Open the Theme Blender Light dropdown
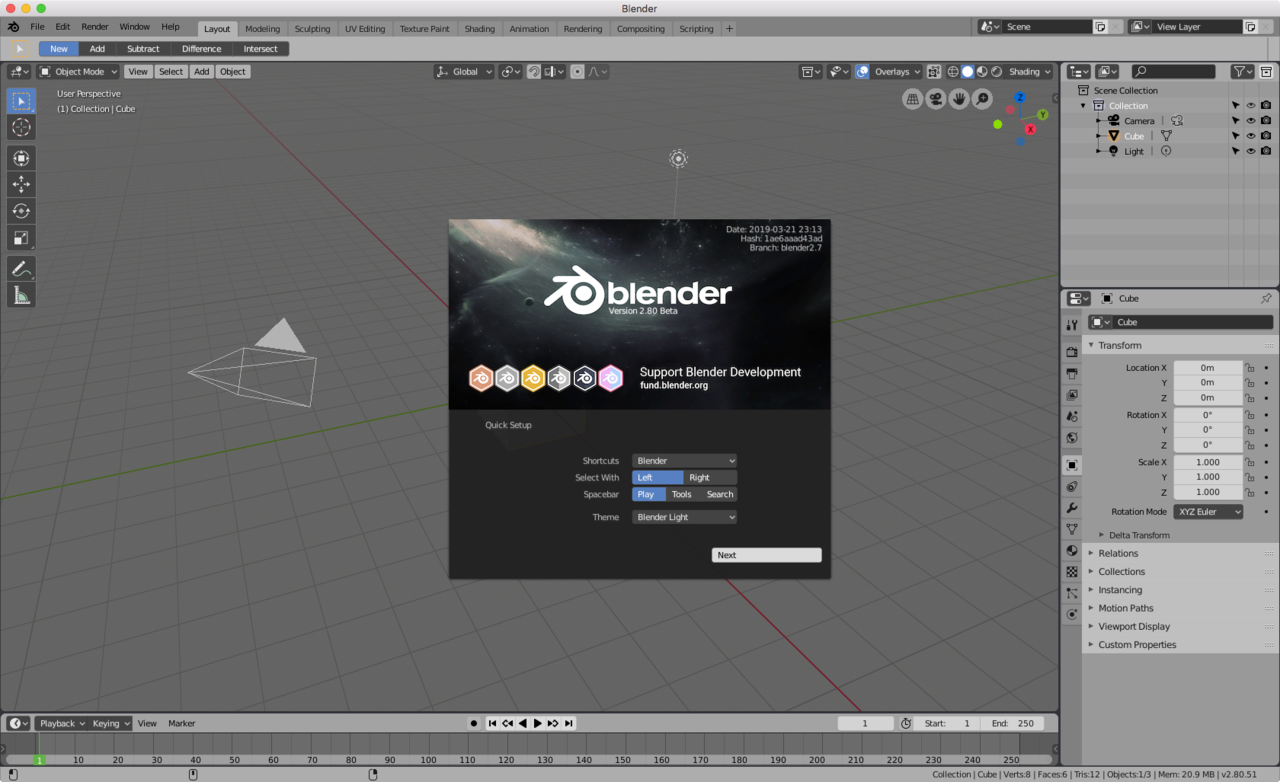 (685, 517)
